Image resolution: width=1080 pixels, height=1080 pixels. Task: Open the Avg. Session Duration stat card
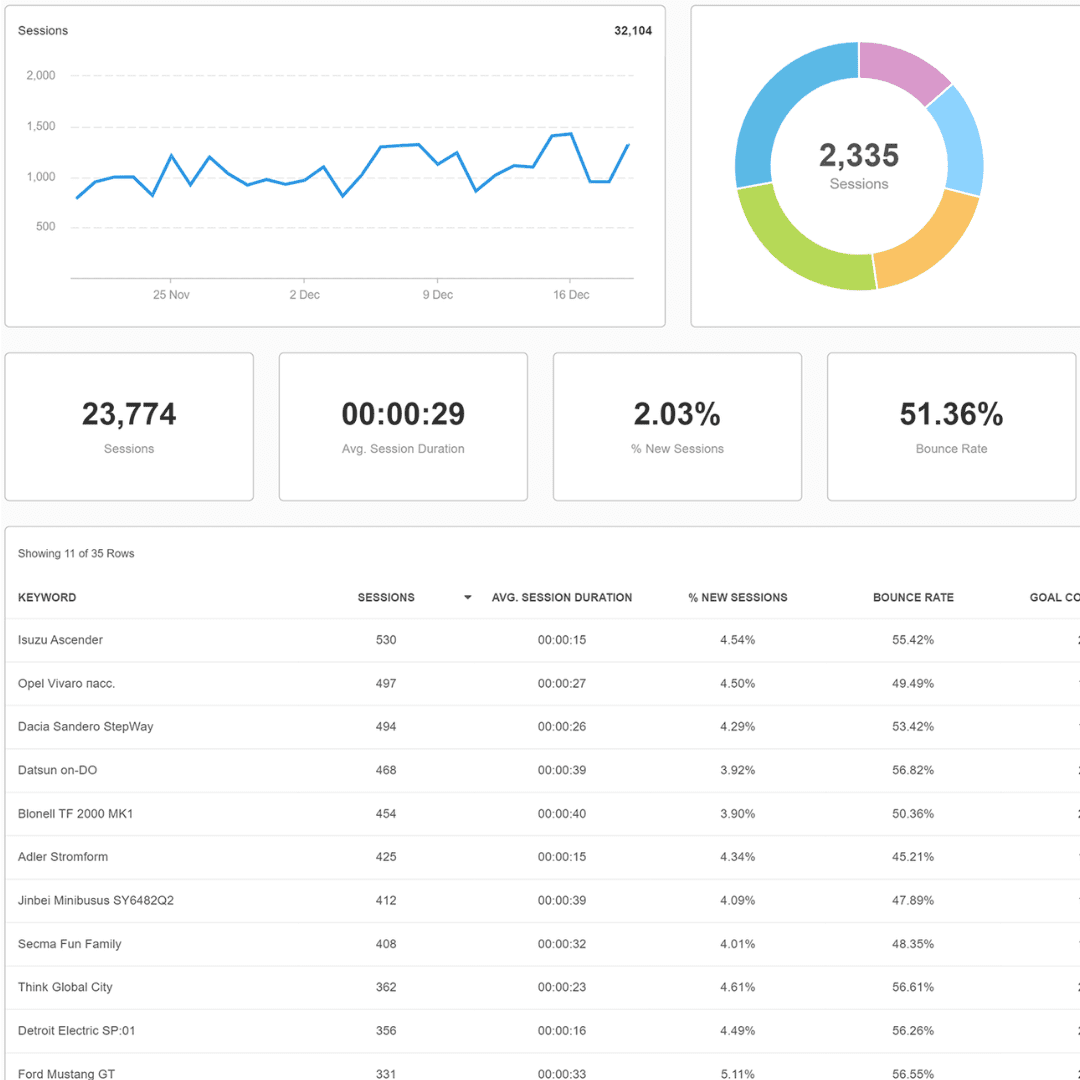[403, 427]
